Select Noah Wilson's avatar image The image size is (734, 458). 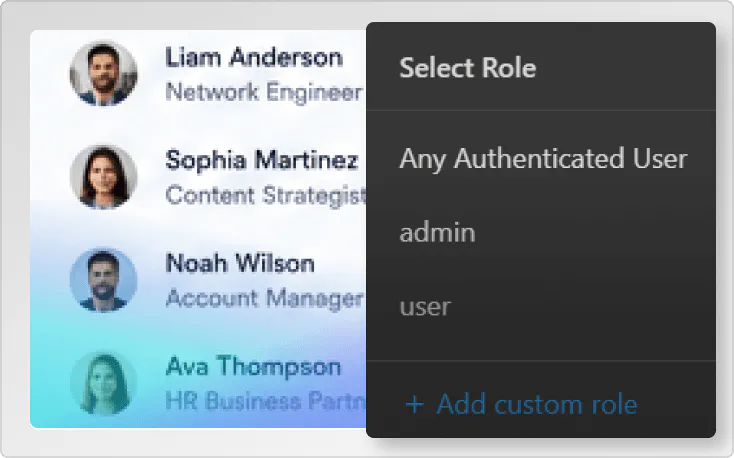coord(103,280)
